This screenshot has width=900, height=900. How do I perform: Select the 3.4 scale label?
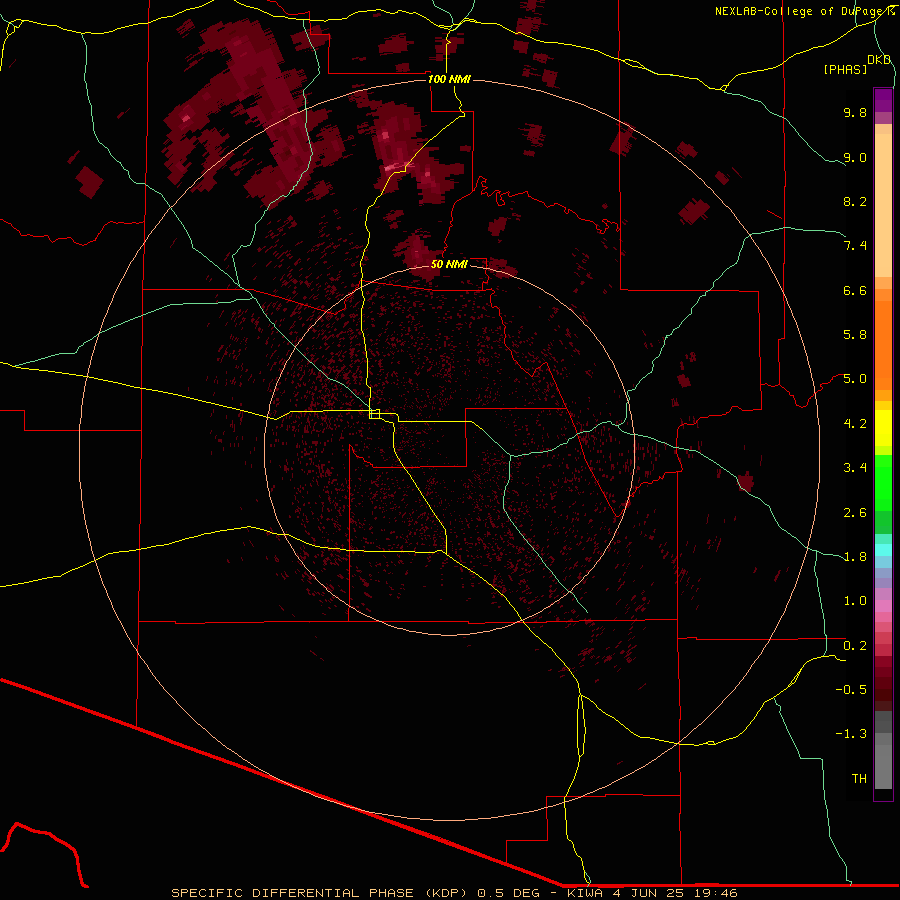[x=855, y=468]
